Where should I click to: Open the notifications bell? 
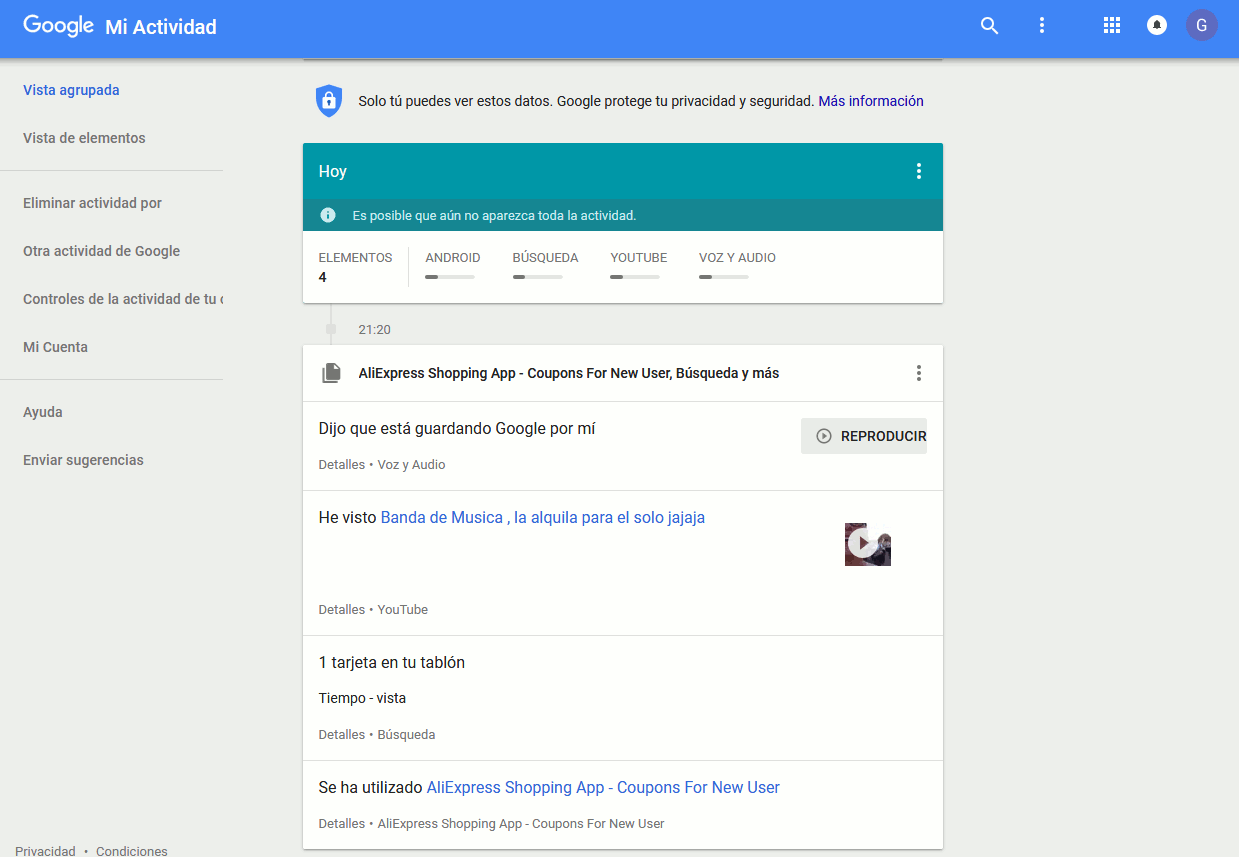pos(1157,26)
